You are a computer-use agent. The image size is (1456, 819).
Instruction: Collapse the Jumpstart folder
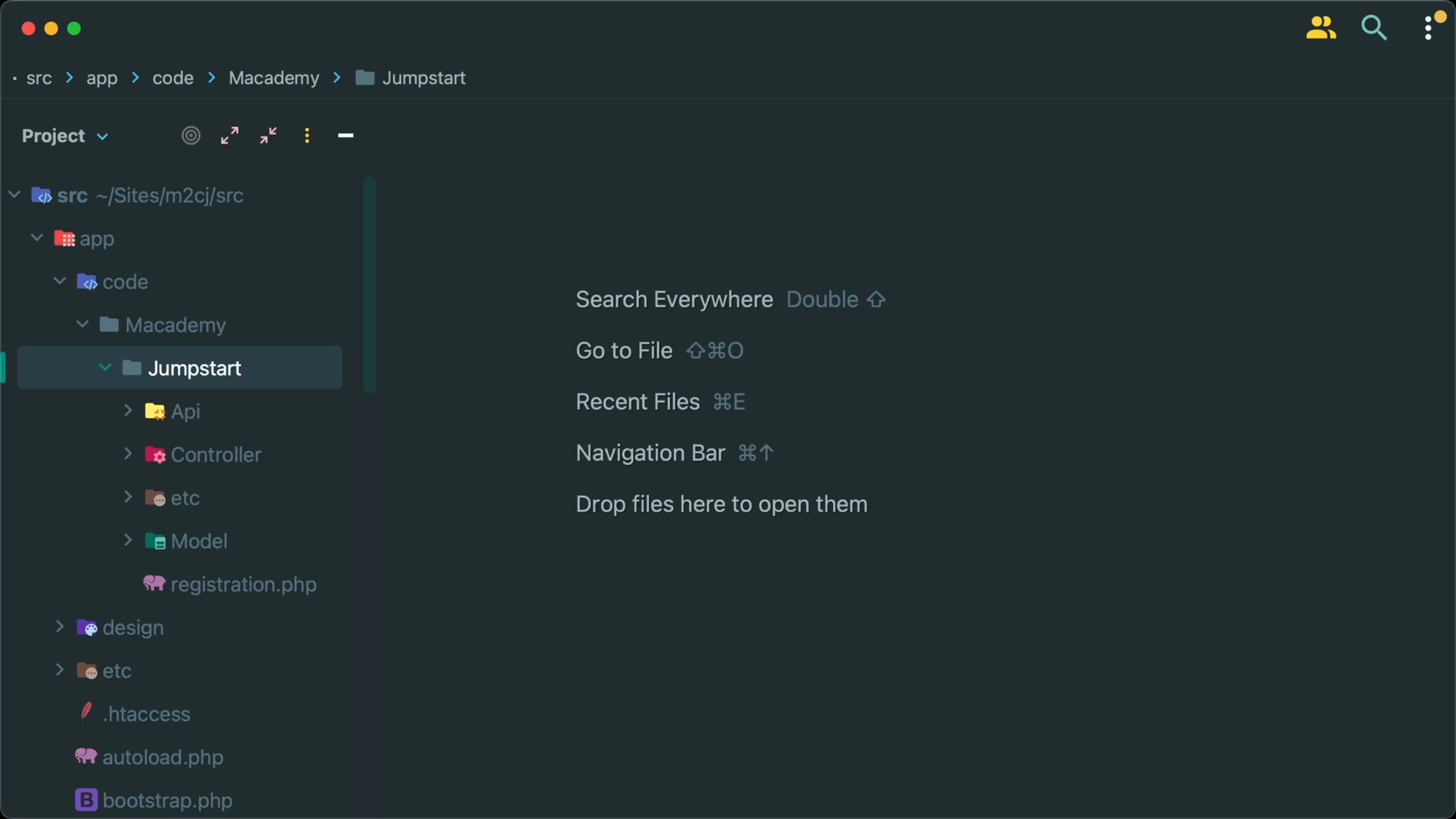pyautogui.click(x=105, y=368)
